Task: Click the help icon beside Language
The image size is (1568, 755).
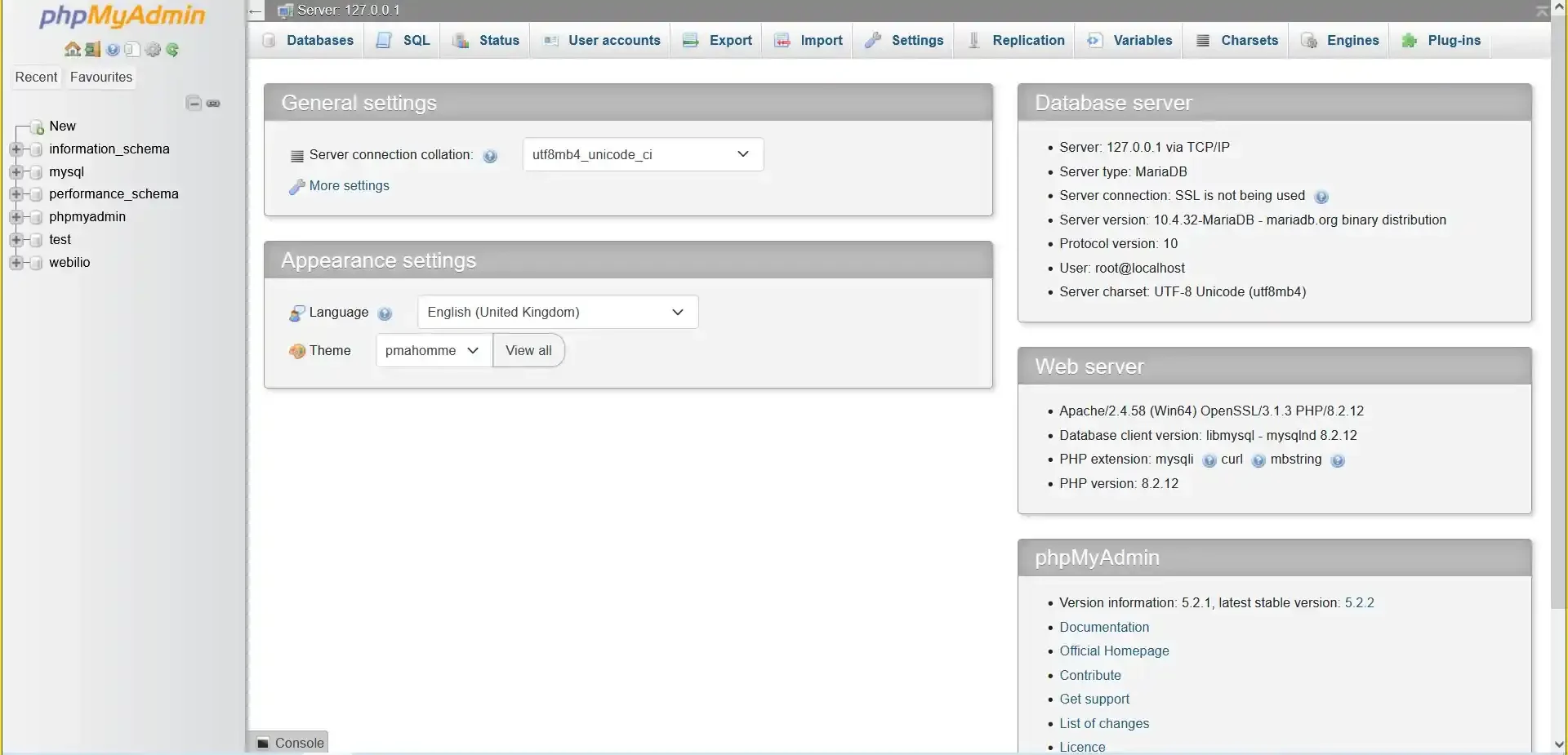Action: point(385,313)
